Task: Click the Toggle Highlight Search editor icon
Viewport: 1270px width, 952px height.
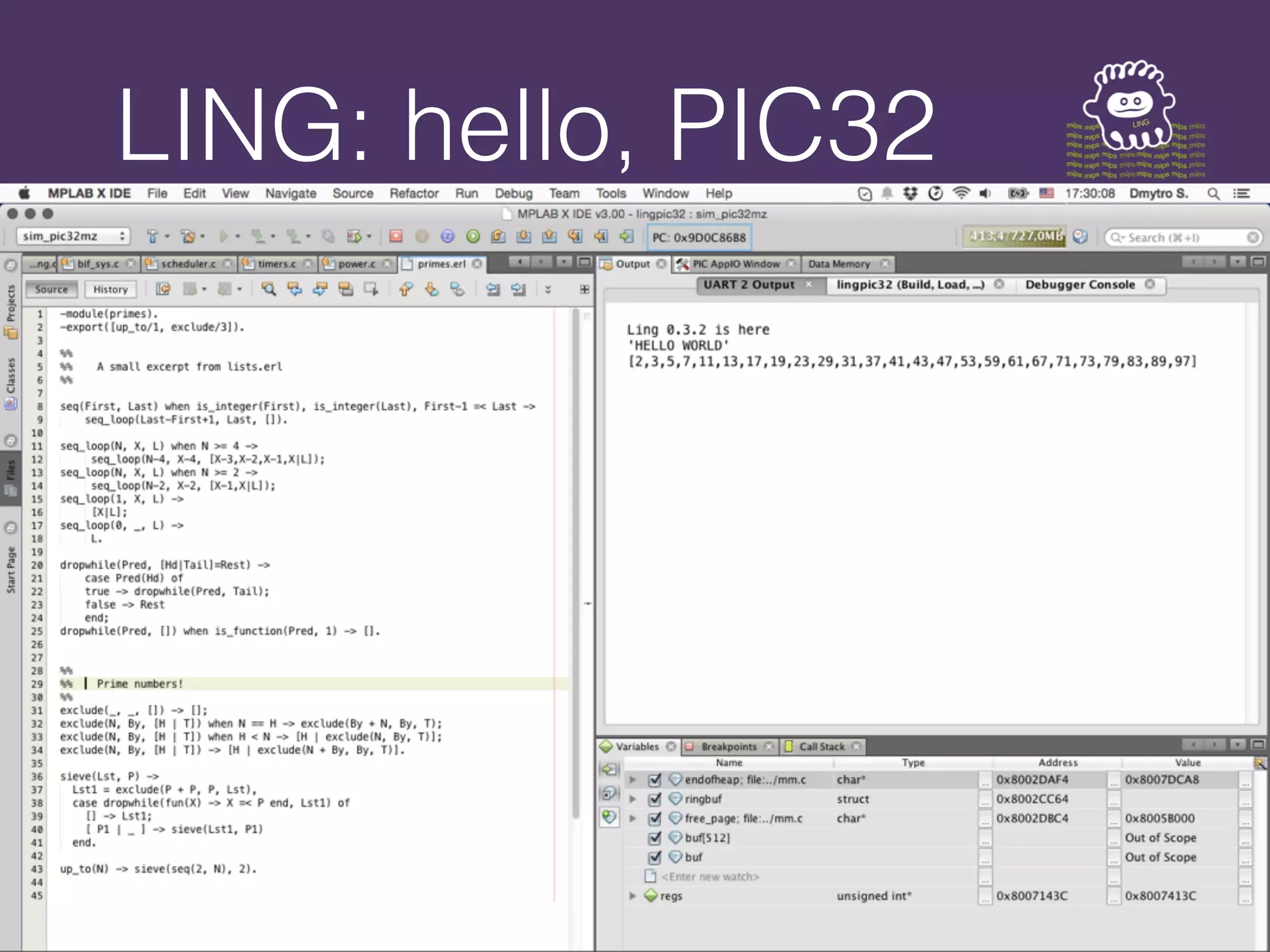Action: pyautogui.click(x=345, y=289)
